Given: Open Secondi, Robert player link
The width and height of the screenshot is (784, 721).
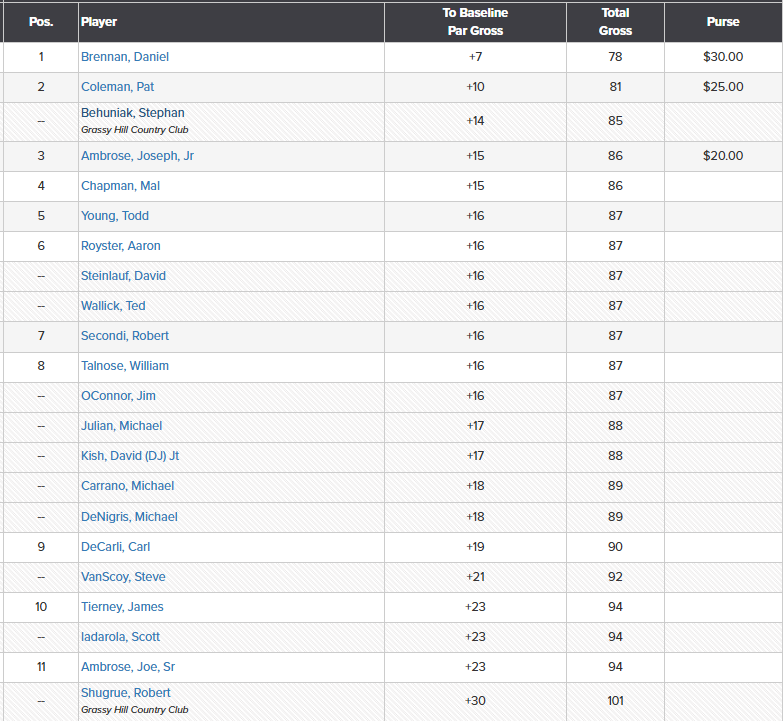Looking at the screenshot, I should [x=125, y=336].
